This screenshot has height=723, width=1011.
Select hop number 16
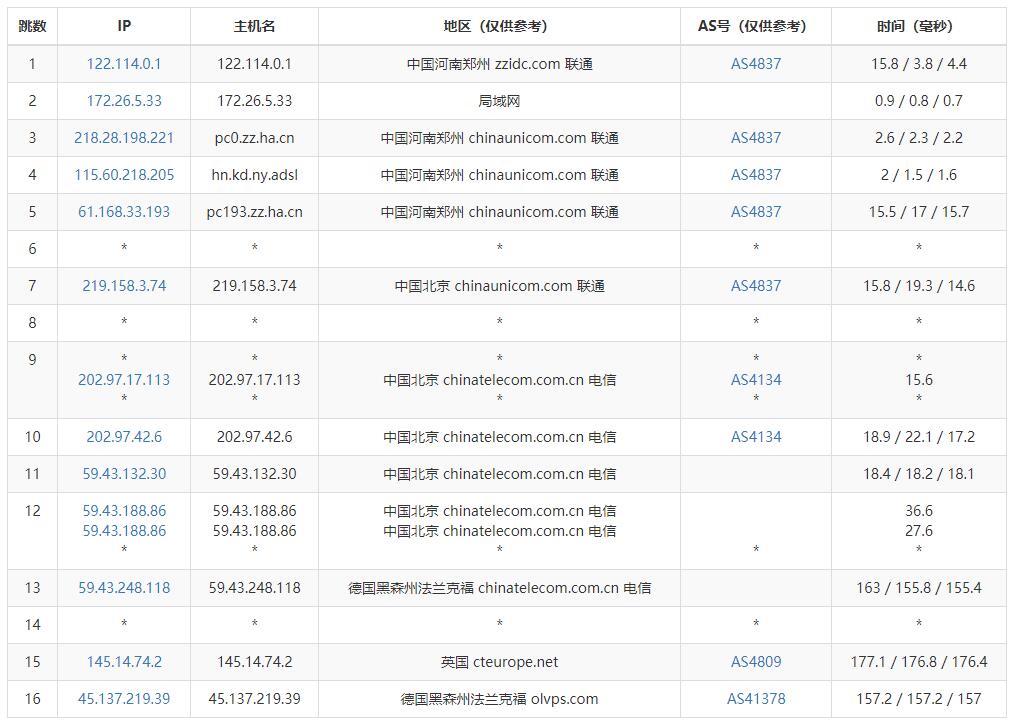(x=32, y=698)
